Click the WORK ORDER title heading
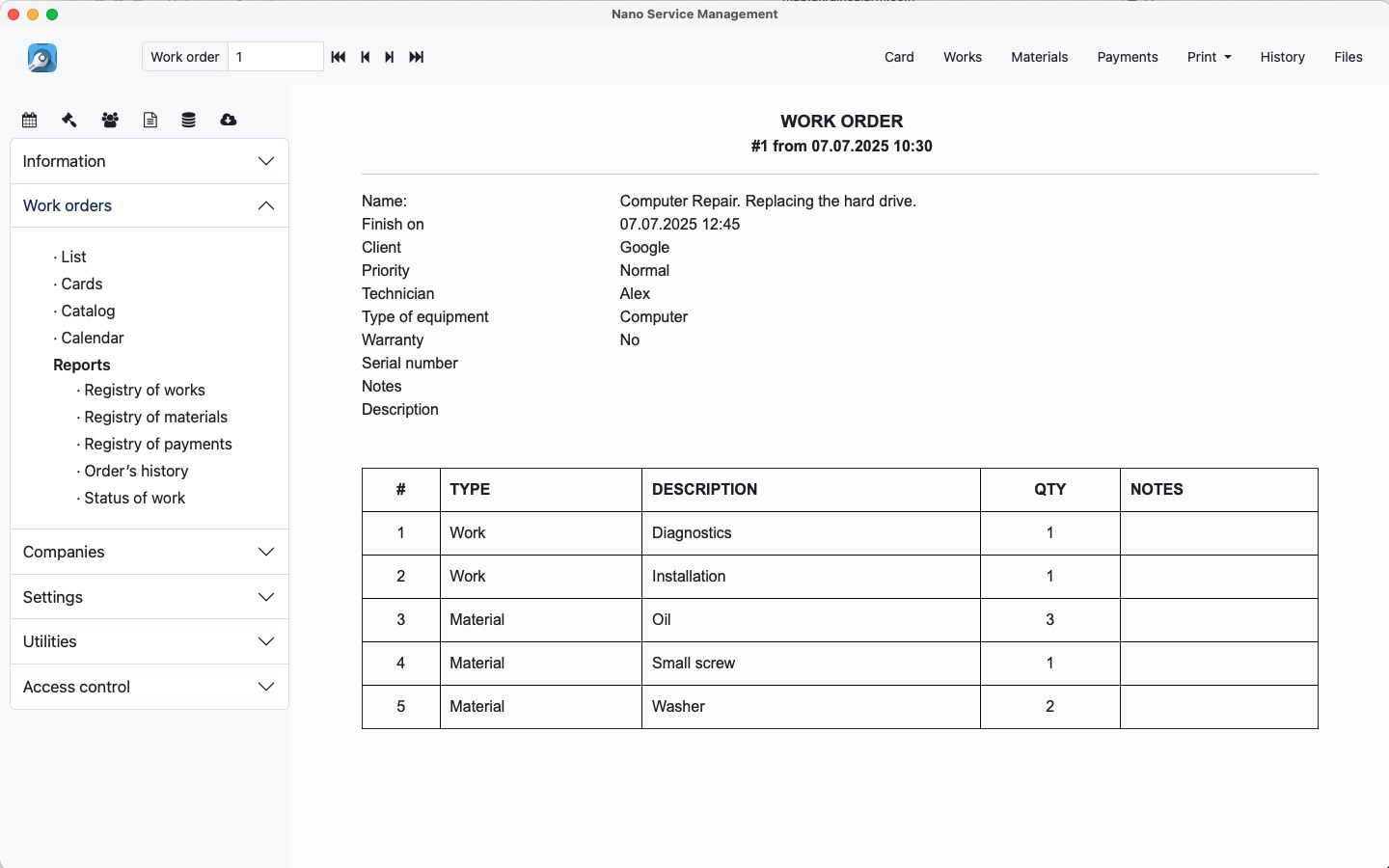 tap(842, 122)
